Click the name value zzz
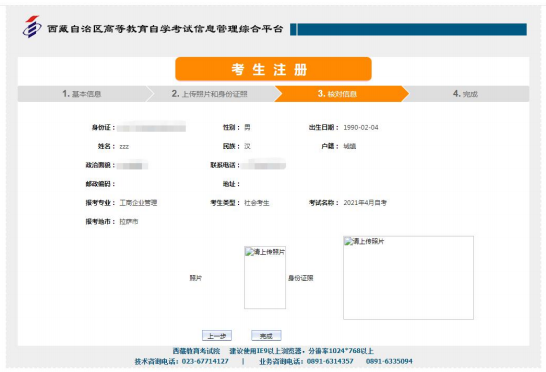 124,147
